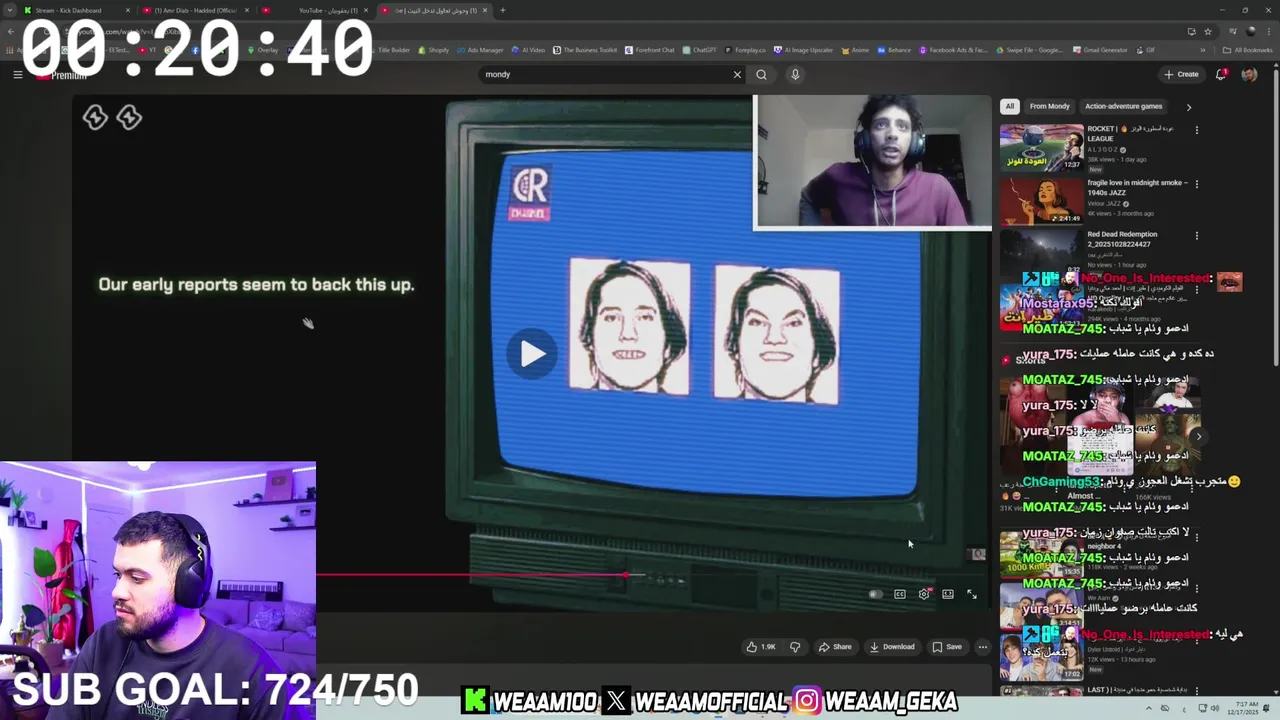Click the first spark icon on the video
The height and width of the screenshot is (720, 1280).
(x=95, y=118)
